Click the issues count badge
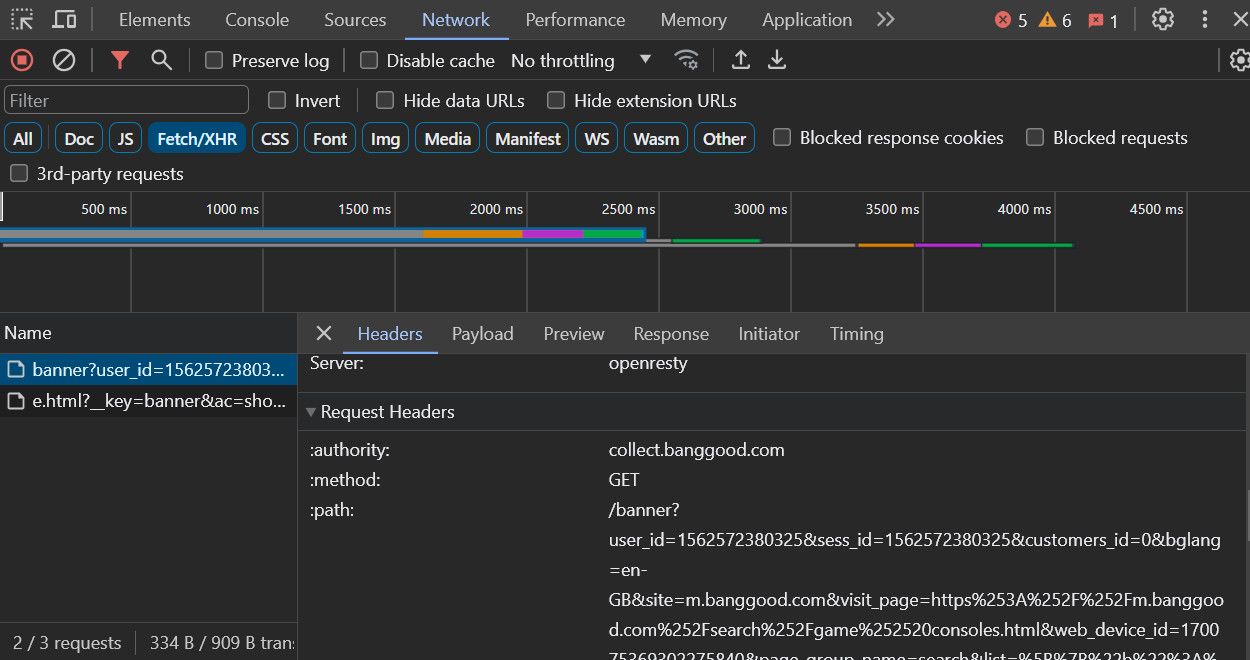Image resolution: width=1250 pixels, height=660 pixels. pos(1103,20)
